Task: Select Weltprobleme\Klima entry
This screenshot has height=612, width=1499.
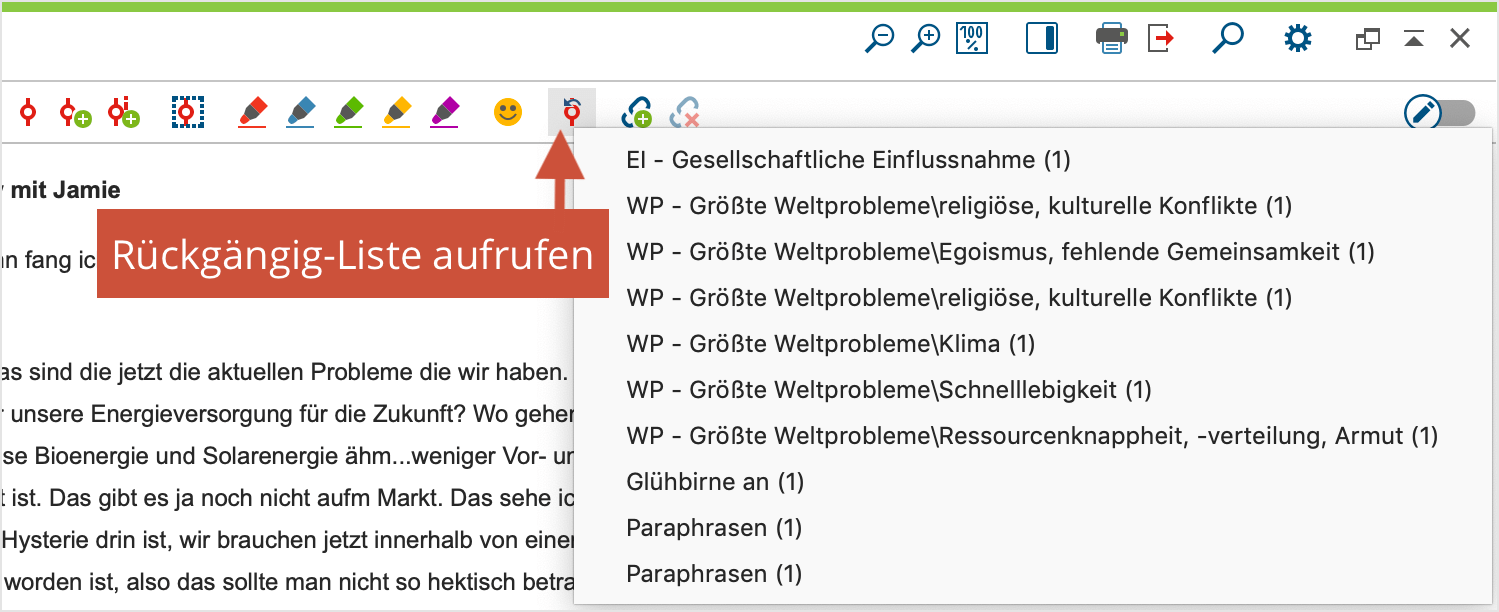Action: click(x=1034, y=344)
